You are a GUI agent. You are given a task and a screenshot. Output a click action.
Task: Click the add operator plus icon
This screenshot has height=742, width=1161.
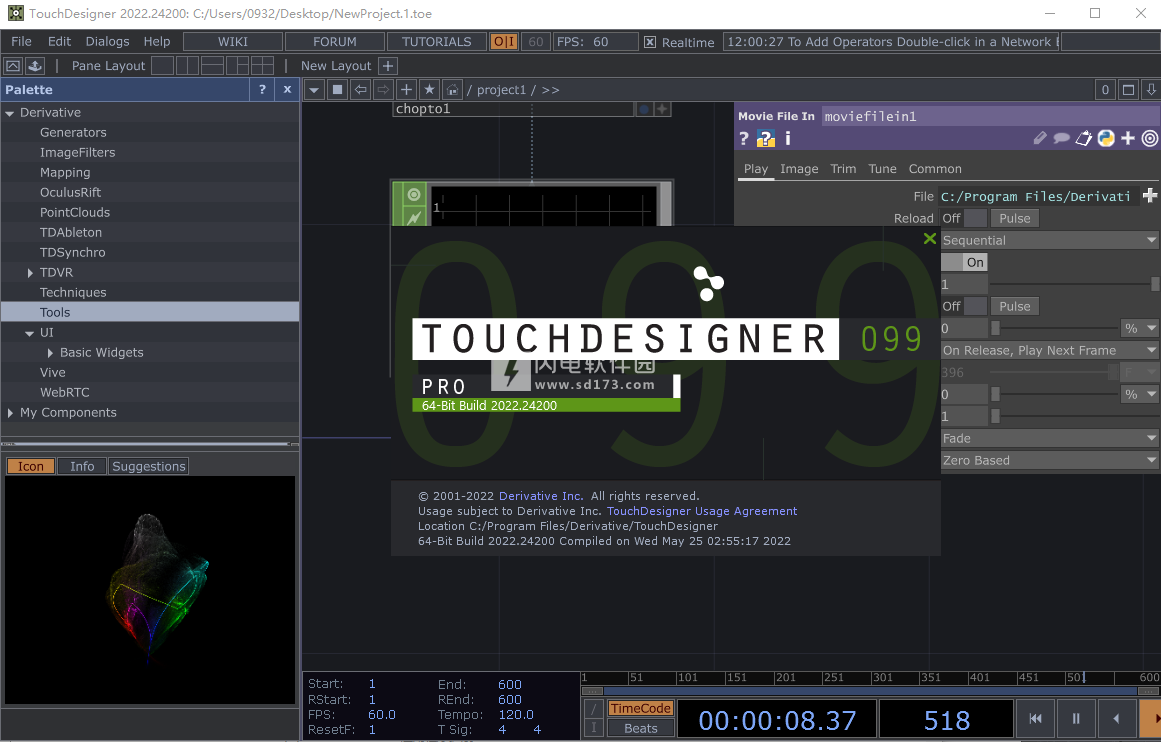pos(406,90)
